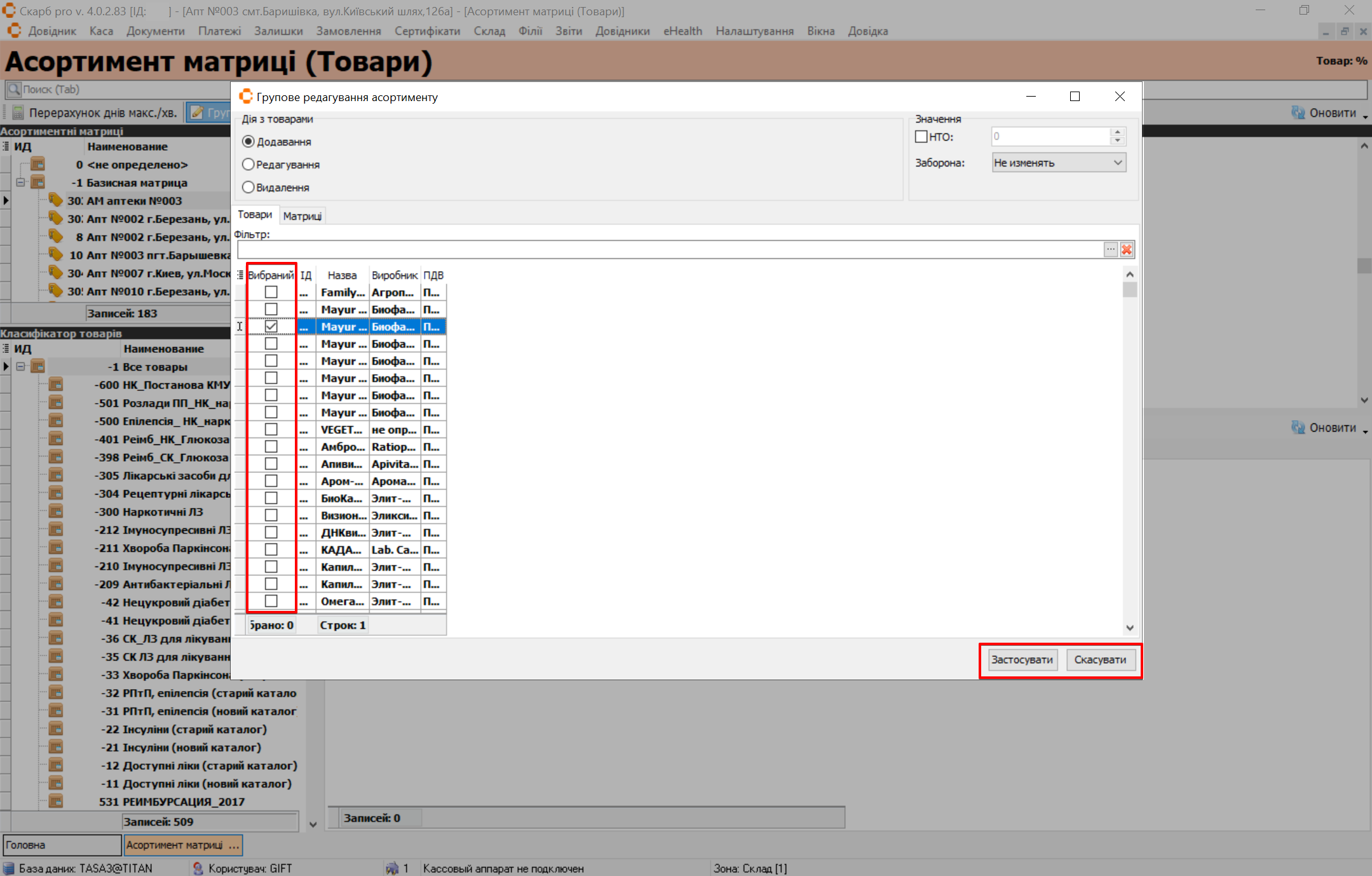Click the calculator icon for Перерахунок днів
The image size is (1372, 876).
tap(17, 113)
